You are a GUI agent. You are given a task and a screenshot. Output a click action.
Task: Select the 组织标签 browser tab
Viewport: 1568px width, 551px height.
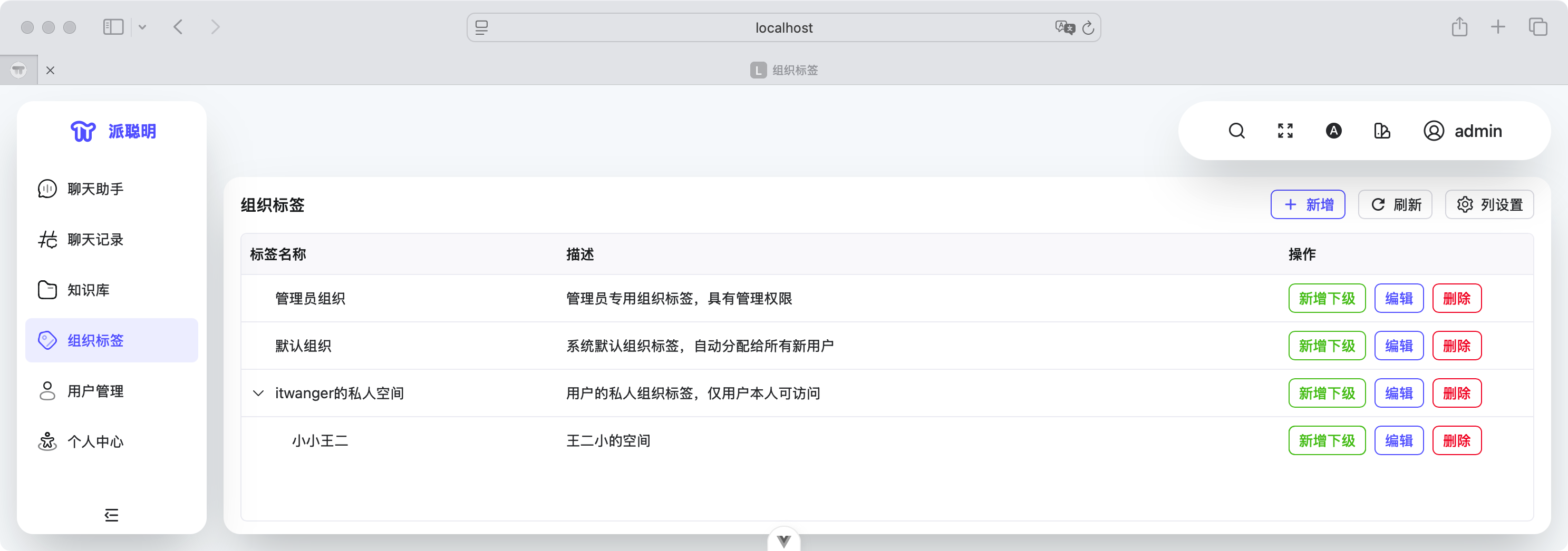pos(784,70)
